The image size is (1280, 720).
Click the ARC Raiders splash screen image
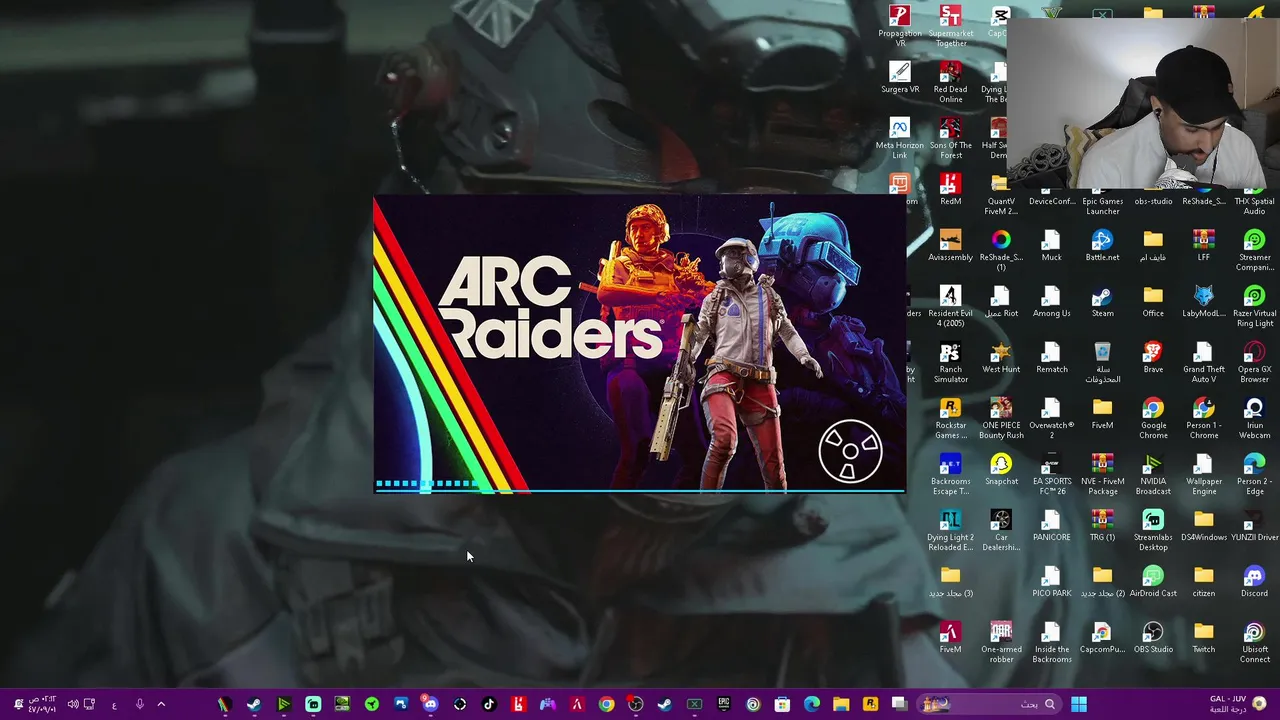(x=640, y=344)
